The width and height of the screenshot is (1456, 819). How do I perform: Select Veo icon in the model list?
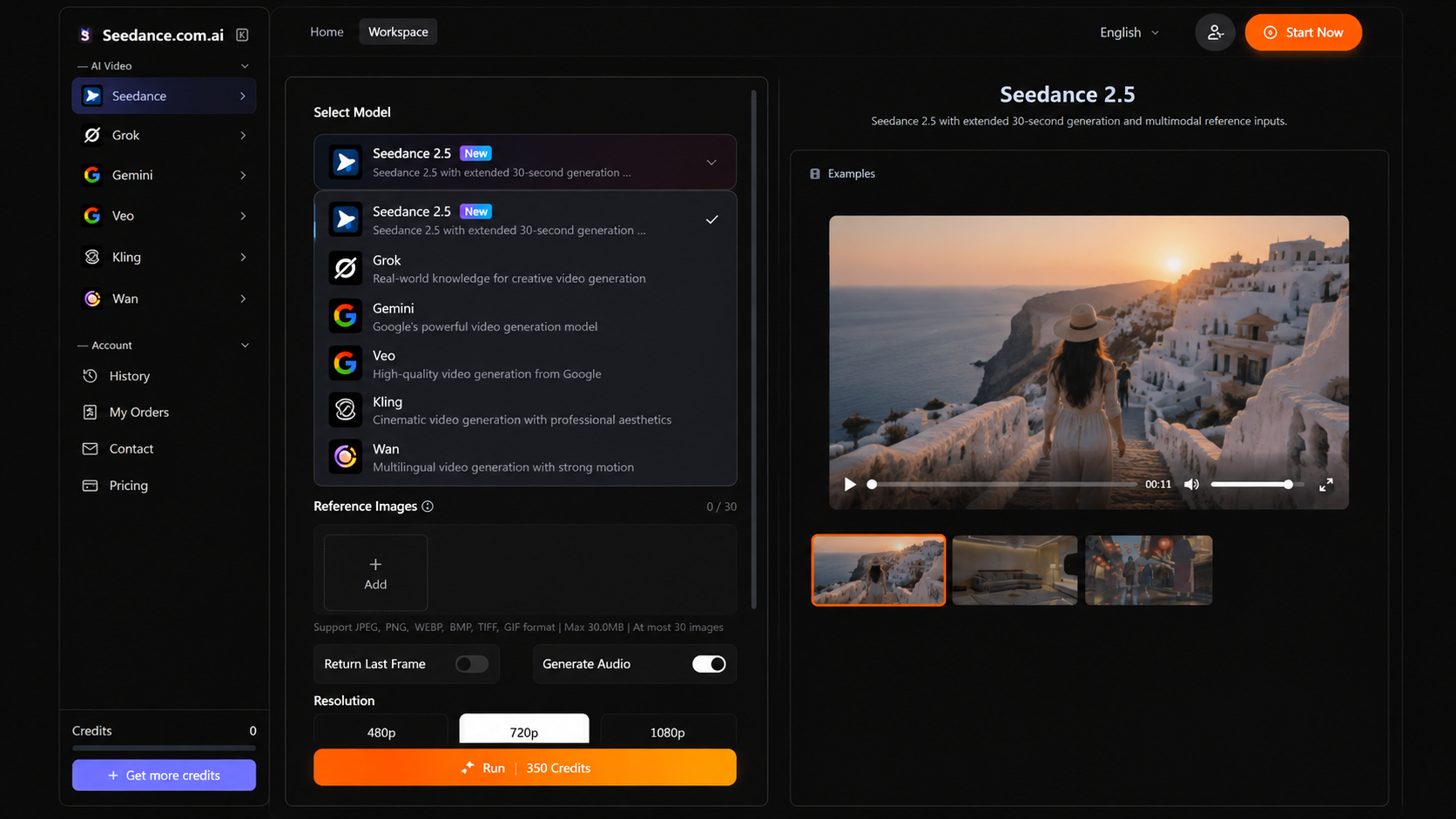click(x=346, y=363)
